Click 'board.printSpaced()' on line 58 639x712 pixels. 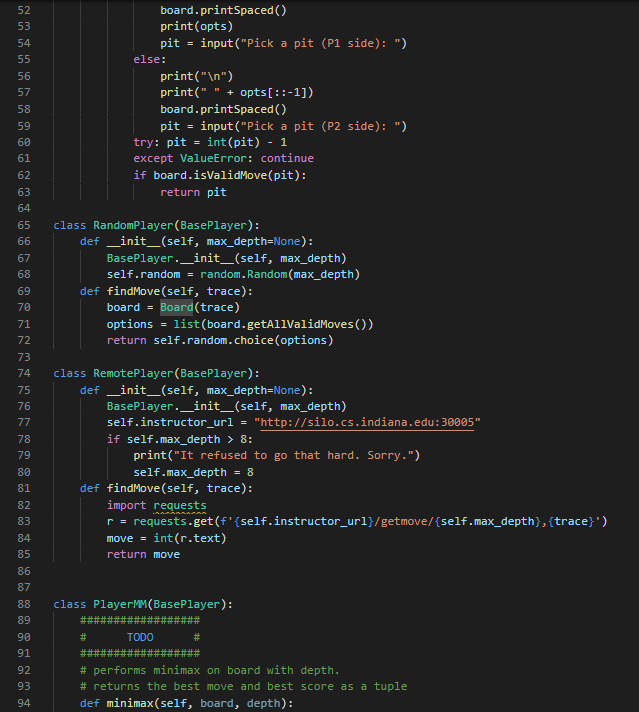click(223, 109)
